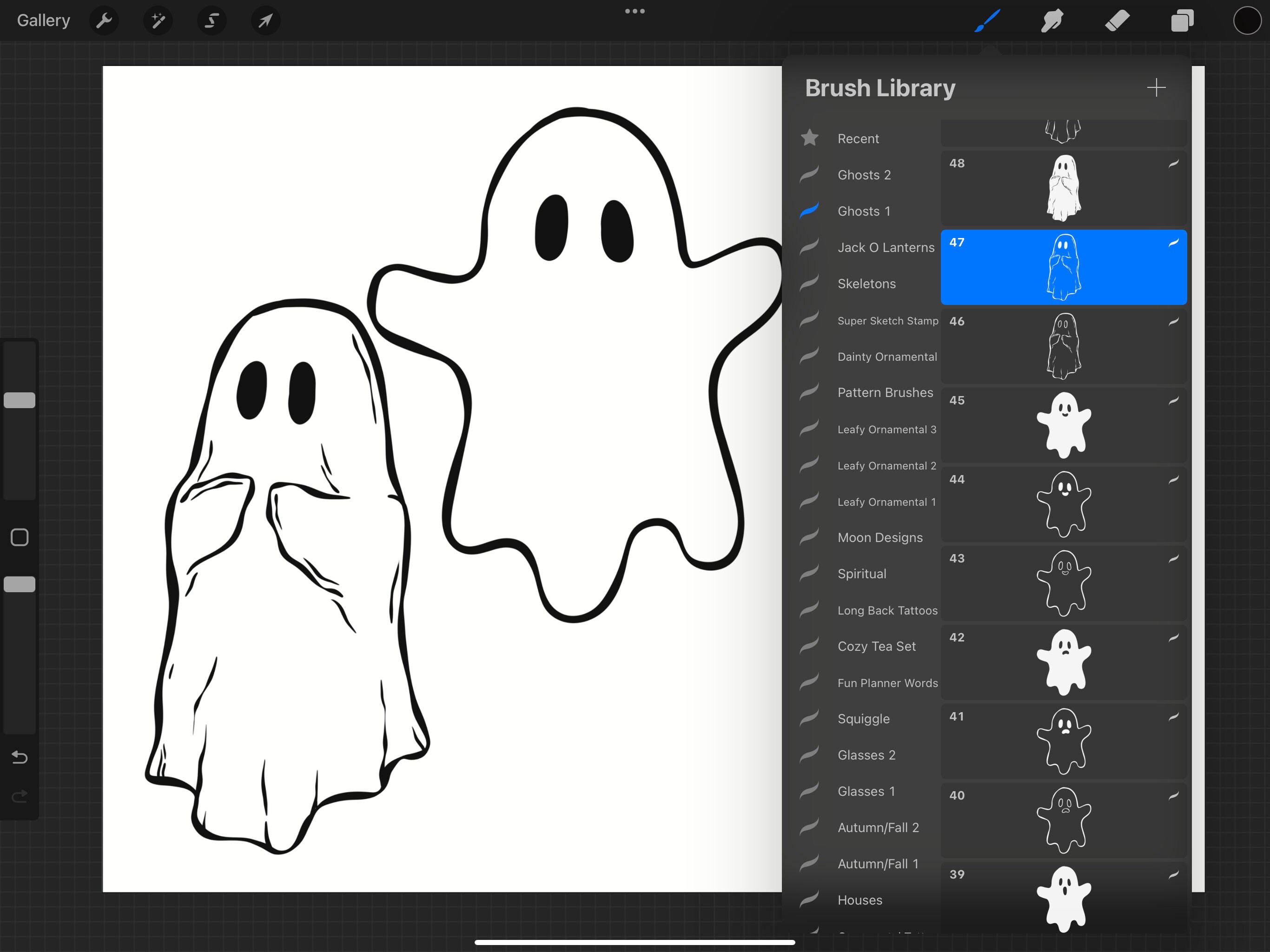Open the Smudge tool

[1052, 20]
